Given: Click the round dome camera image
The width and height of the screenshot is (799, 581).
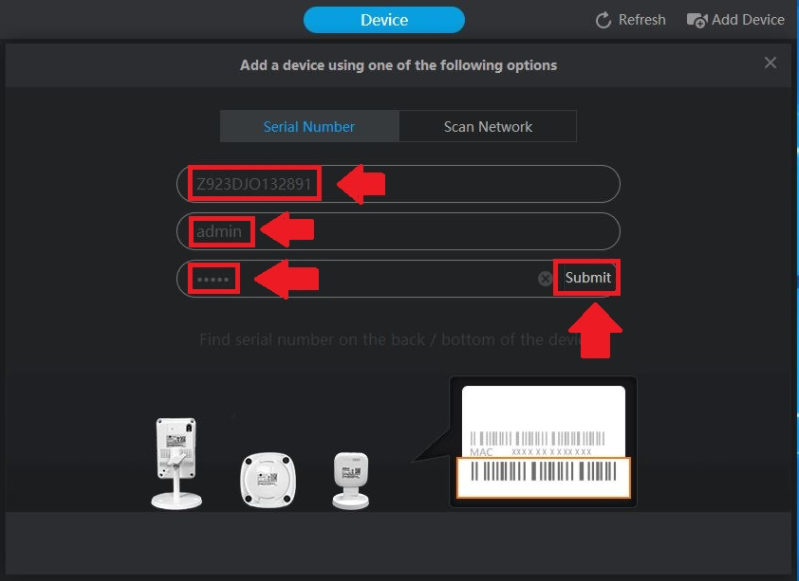Looking at the screenshot, I should 268,480.
